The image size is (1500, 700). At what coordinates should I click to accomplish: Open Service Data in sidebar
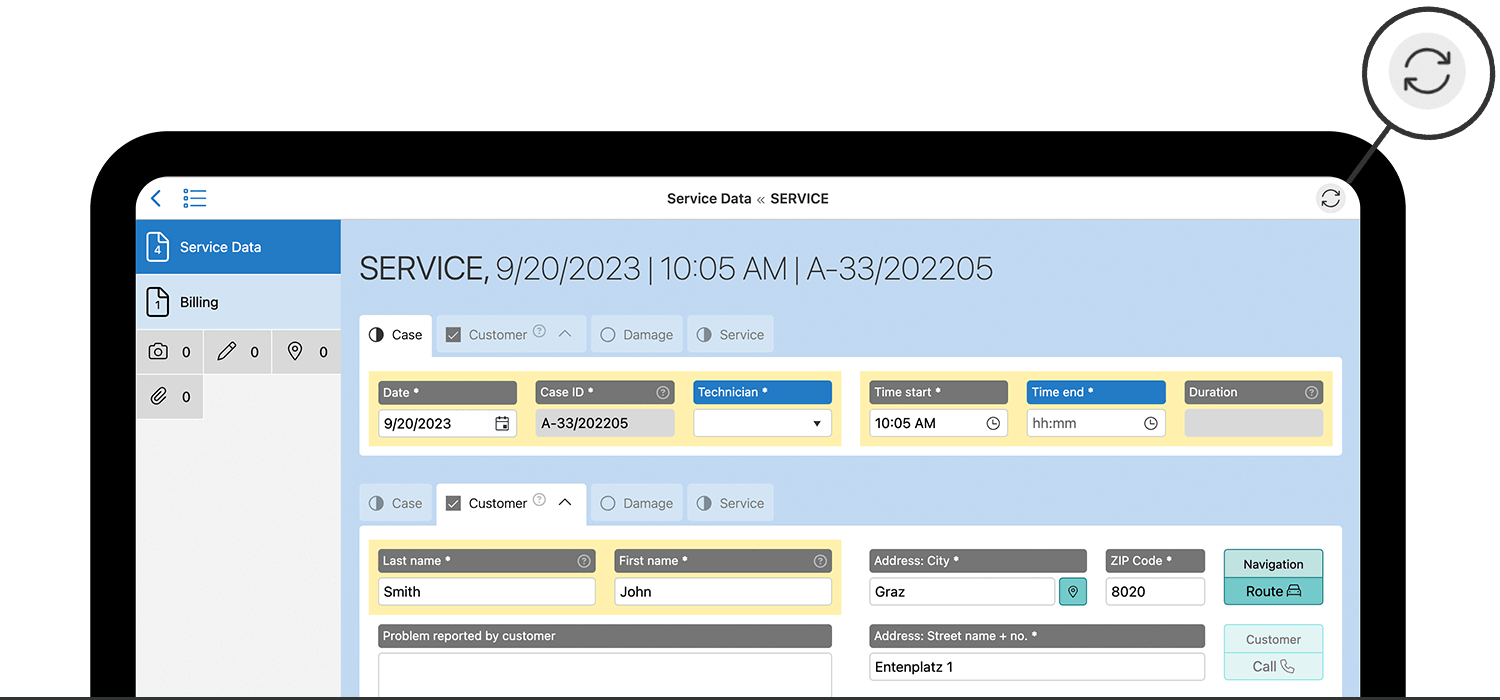[x=238, y=247]
